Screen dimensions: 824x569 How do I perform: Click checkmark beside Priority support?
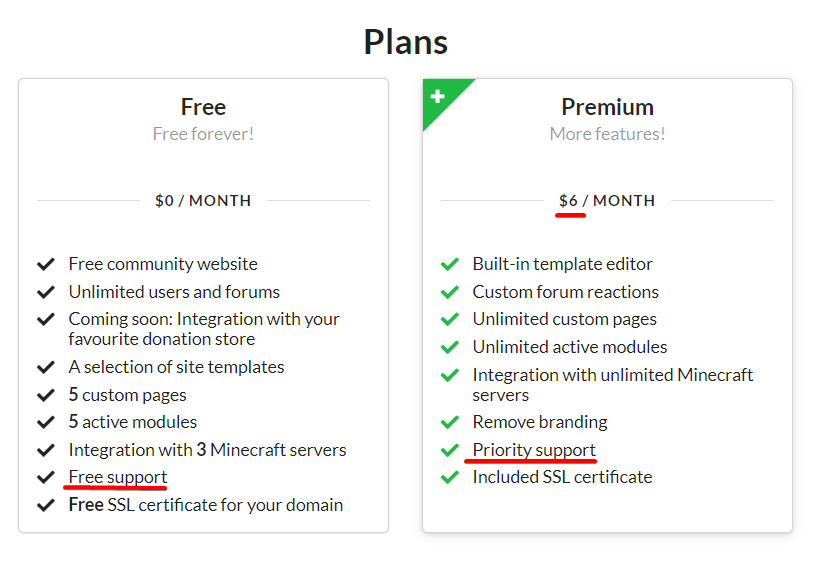click(x=449, y=450)
